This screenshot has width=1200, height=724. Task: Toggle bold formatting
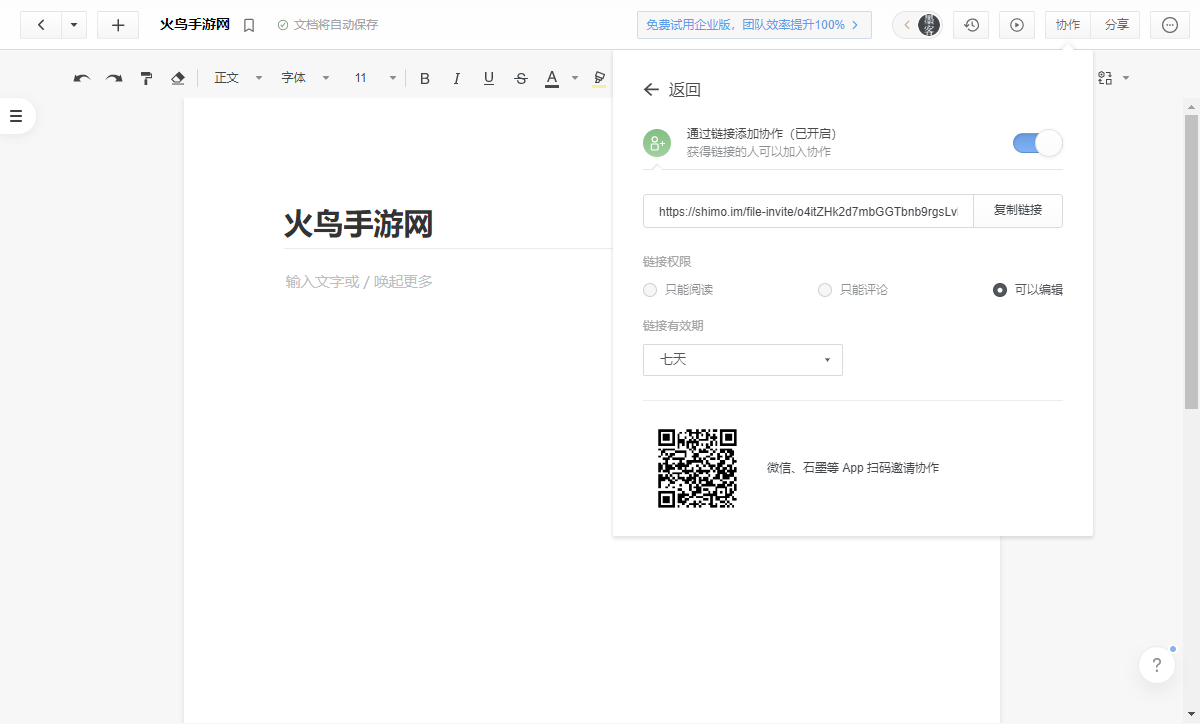[425, 78]
